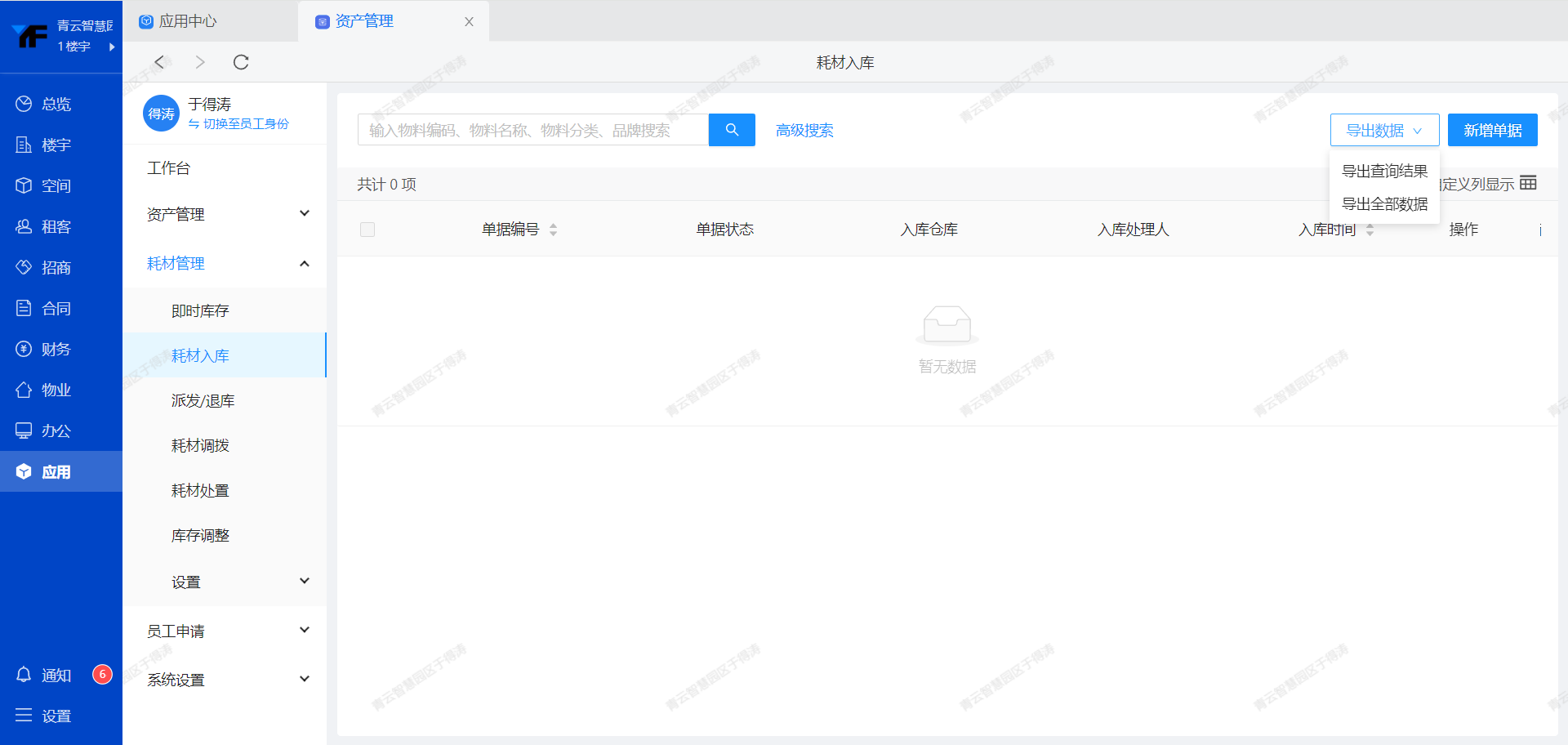This screenshot has height=745, width=1568.
Task: Open the 高级搜索 link
Action: point(804,131)
